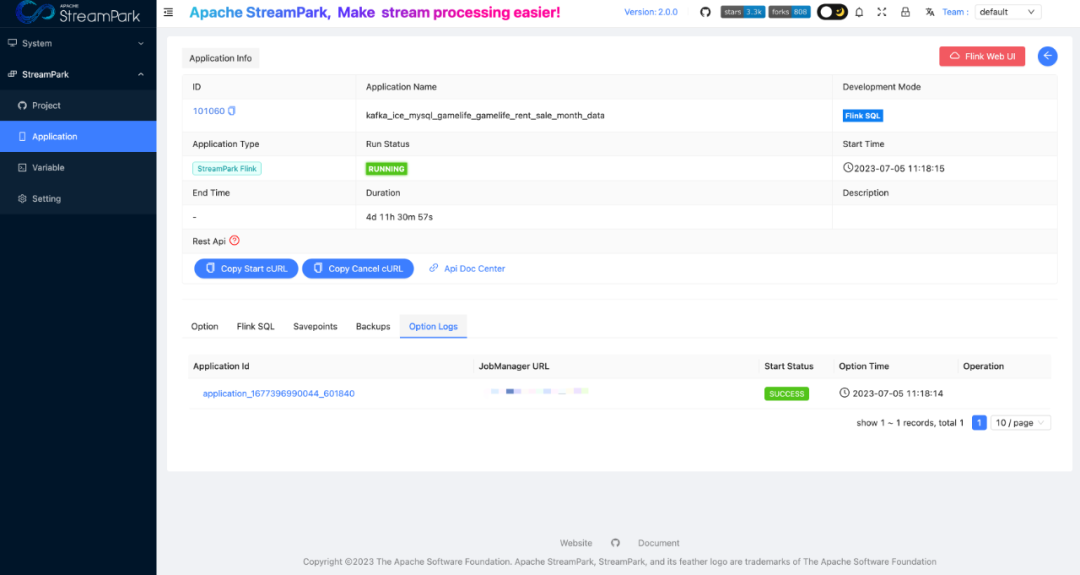Click the Flink Web UI button

(x=982, y=57)
